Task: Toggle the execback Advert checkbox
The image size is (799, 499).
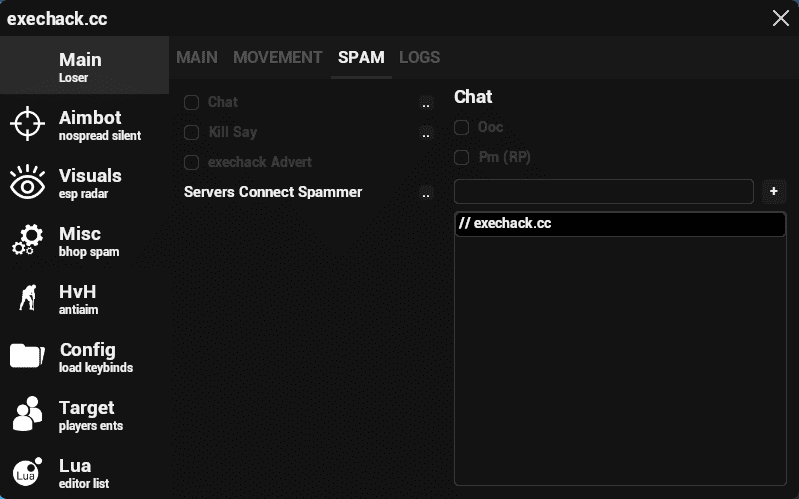Action: coord(192,162)
